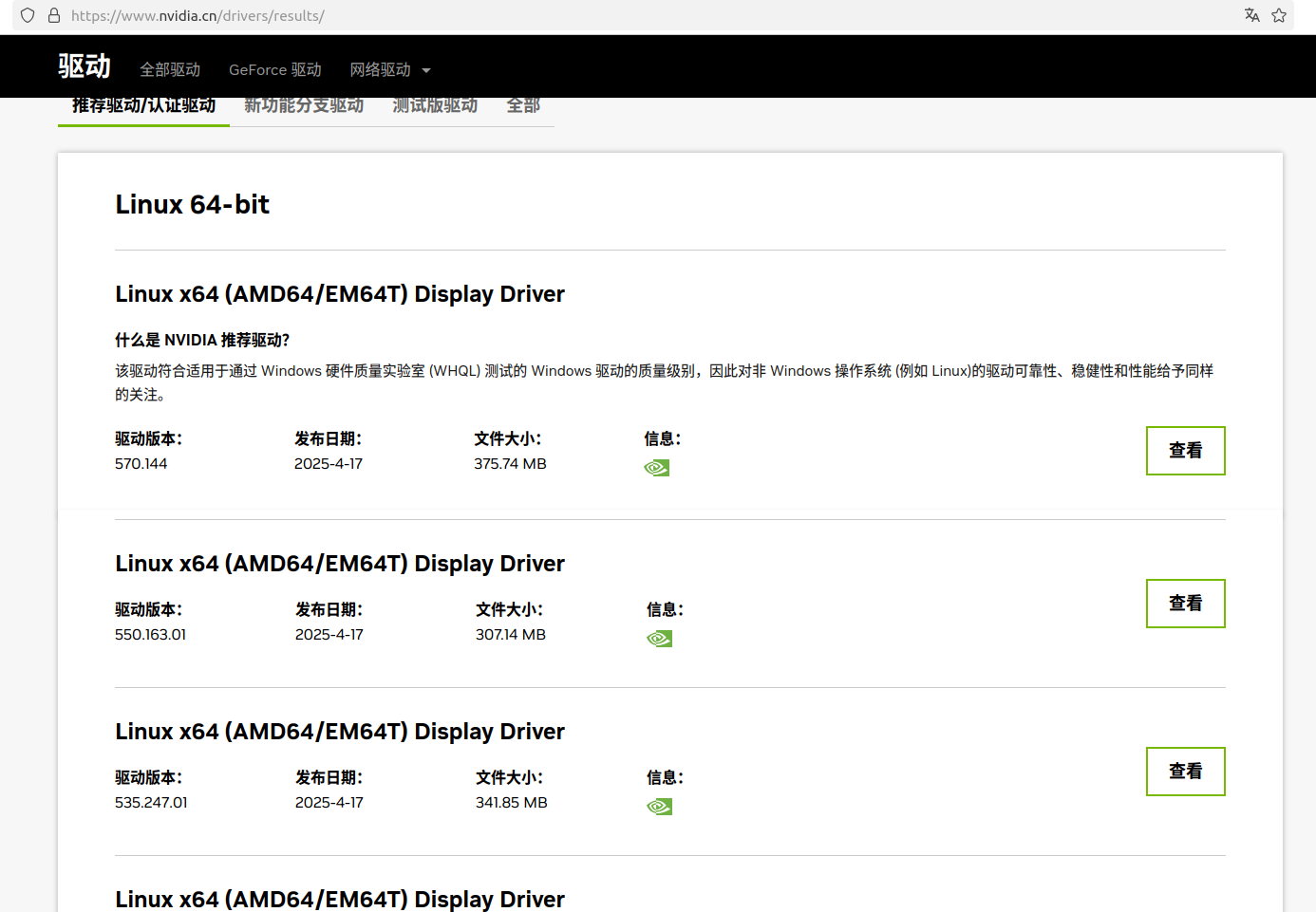Image resolution: width=1316 pixels, height=912 pixels.
Task: Switch to the 新功能分支驱动 tab
Action: [304, 106]
